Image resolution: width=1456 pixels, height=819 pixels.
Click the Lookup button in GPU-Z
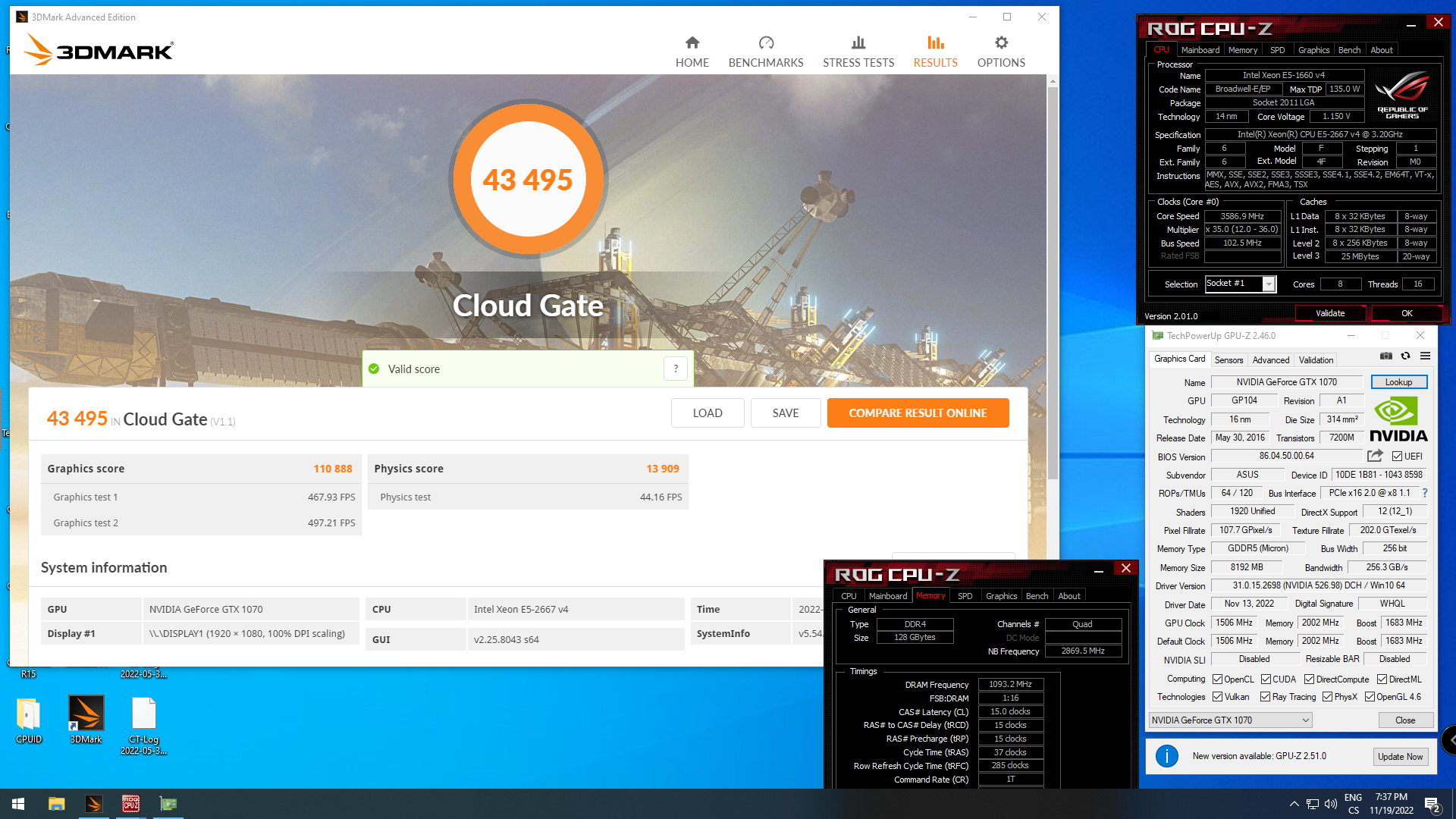pos(1398,382)
